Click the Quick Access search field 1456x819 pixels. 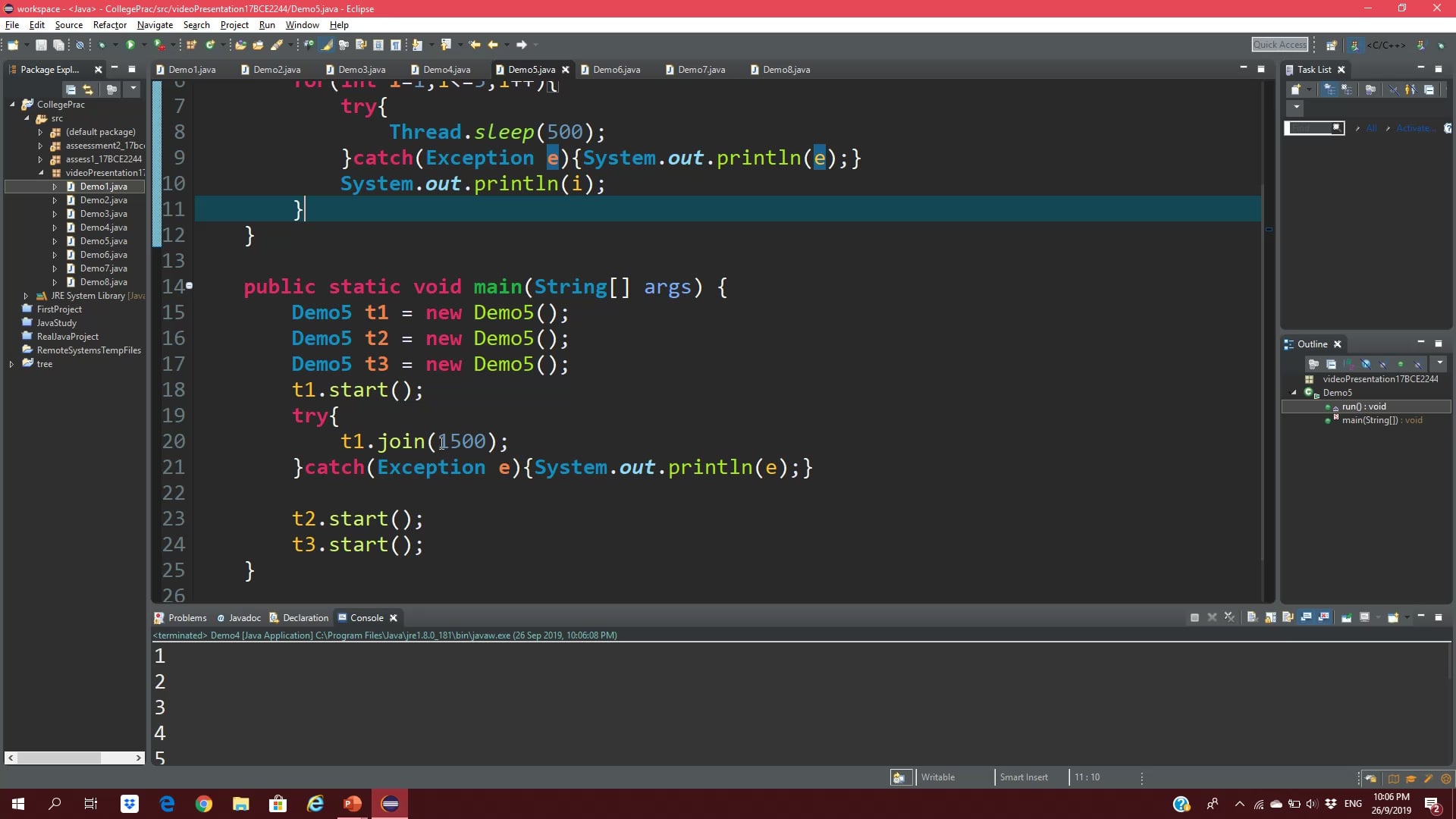[1280, 45]
